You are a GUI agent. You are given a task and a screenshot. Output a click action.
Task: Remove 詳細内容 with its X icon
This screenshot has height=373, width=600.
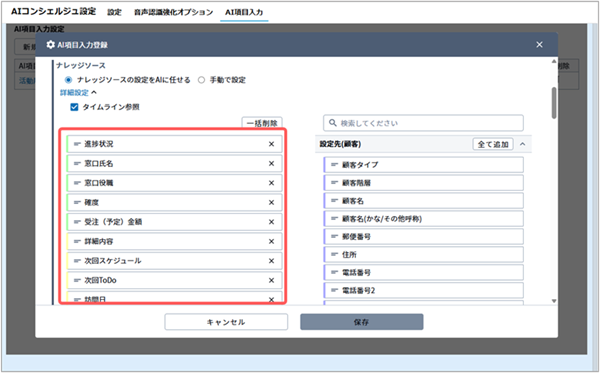coord(271,241)
